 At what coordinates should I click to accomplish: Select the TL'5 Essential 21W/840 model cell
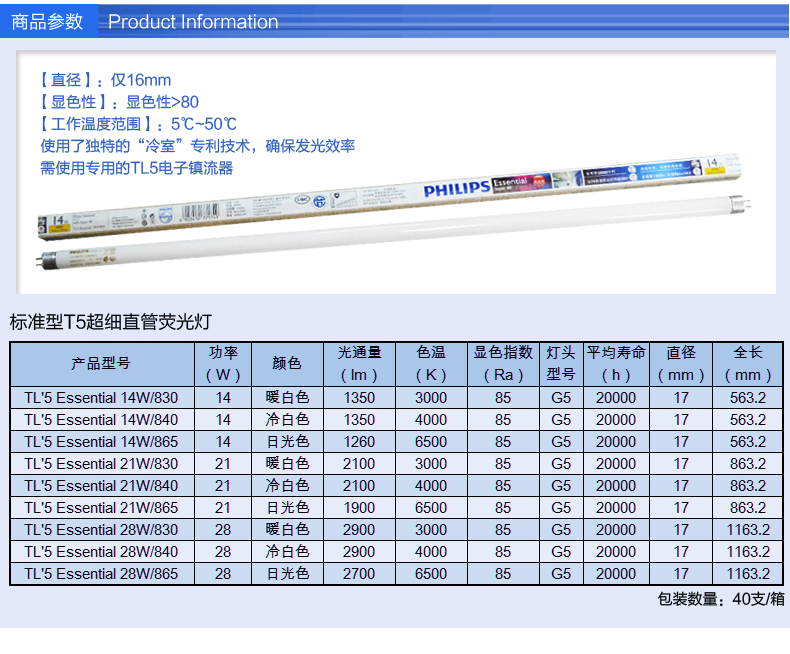click(x=101, y=486)
